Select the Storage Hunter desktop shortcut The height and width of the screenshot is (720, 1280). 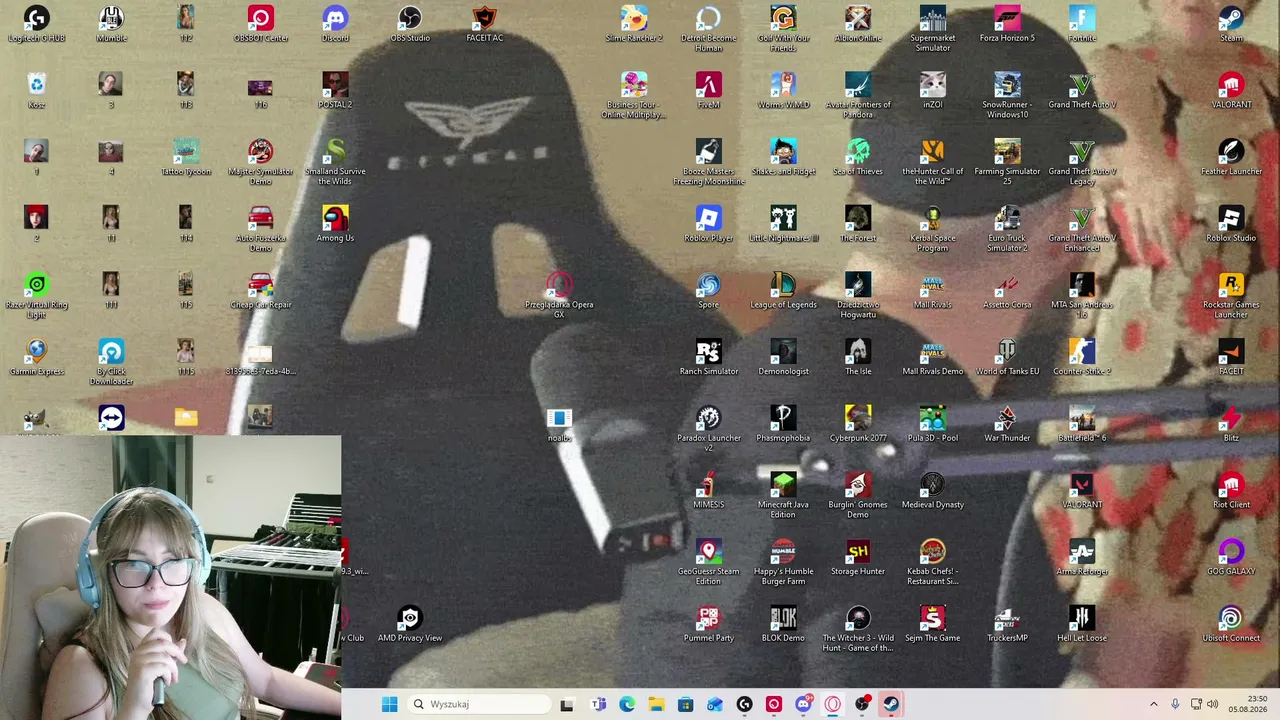click(858, 558)
